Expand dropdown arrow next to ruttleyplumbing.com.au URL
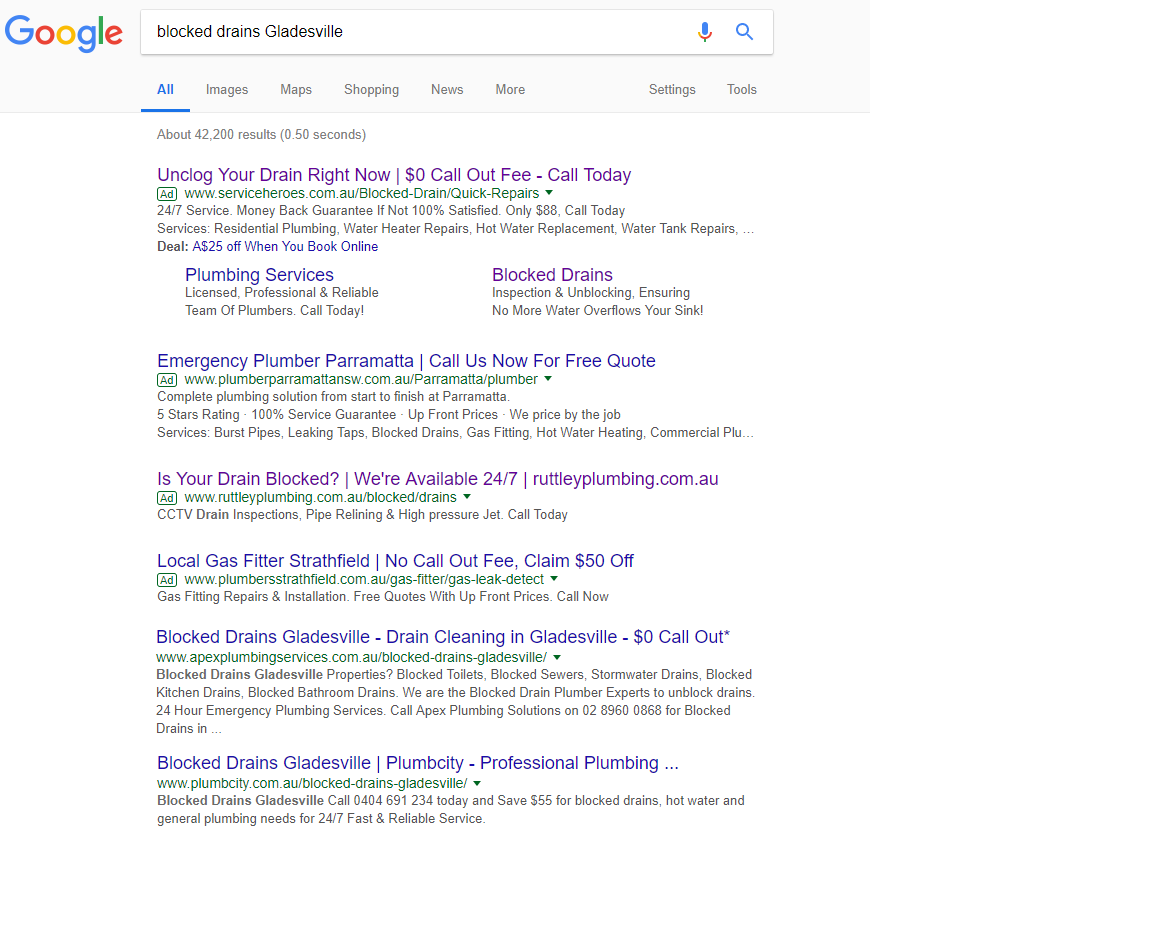1156x938 pixels. click(467, 496)
